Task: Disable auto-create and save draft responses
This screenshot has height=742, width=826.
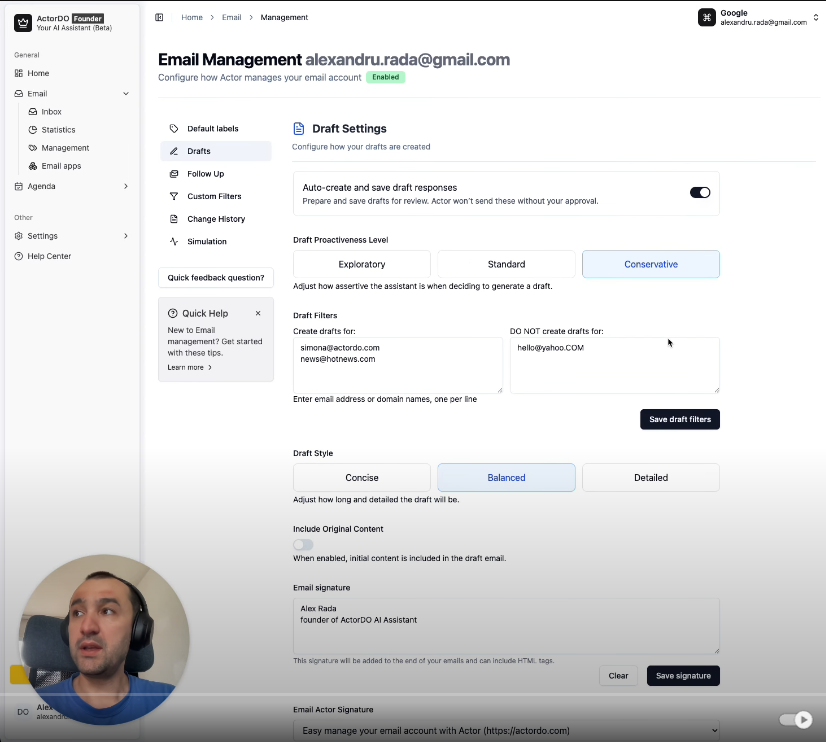Action: tap(700, 193)
